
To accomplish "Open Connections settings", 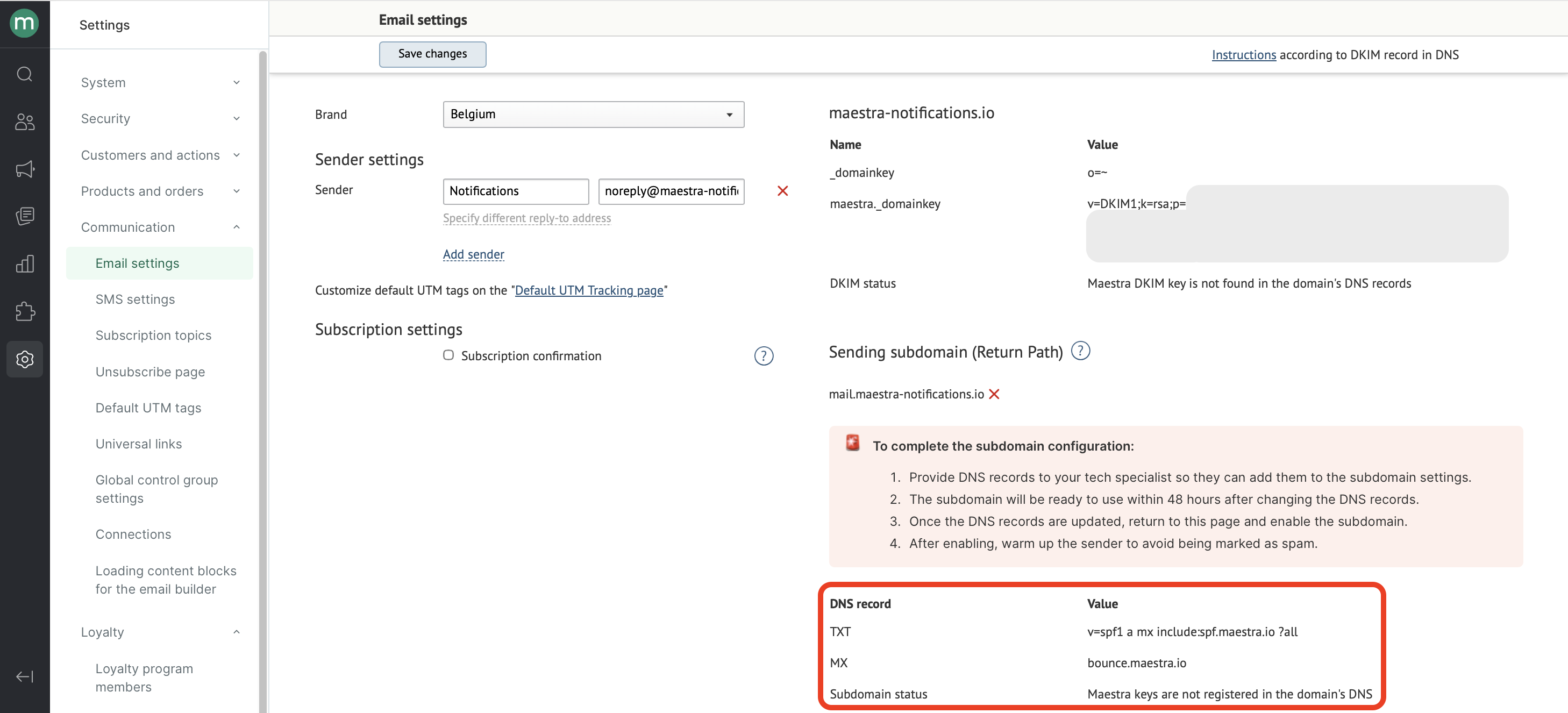I will pos(133,534).
